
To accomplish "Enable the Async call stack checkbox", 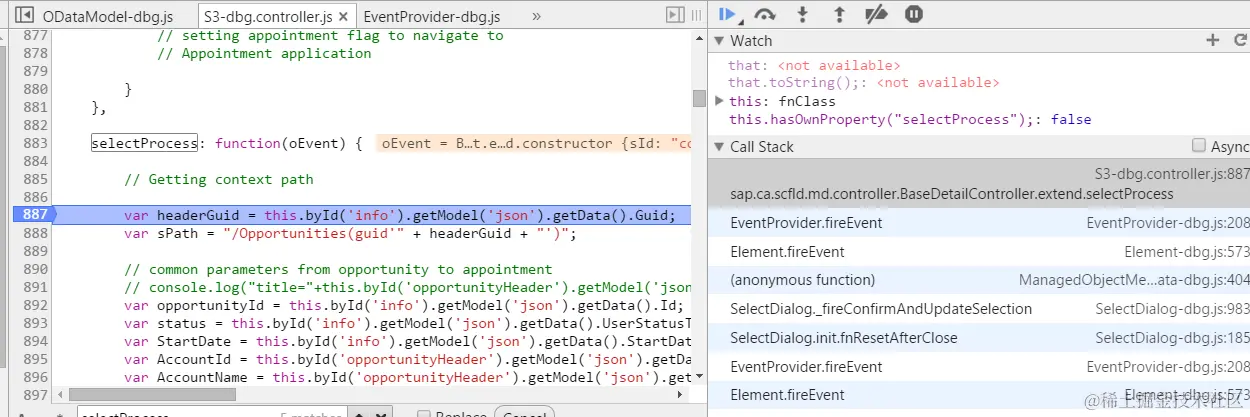I will [1198, 146].
